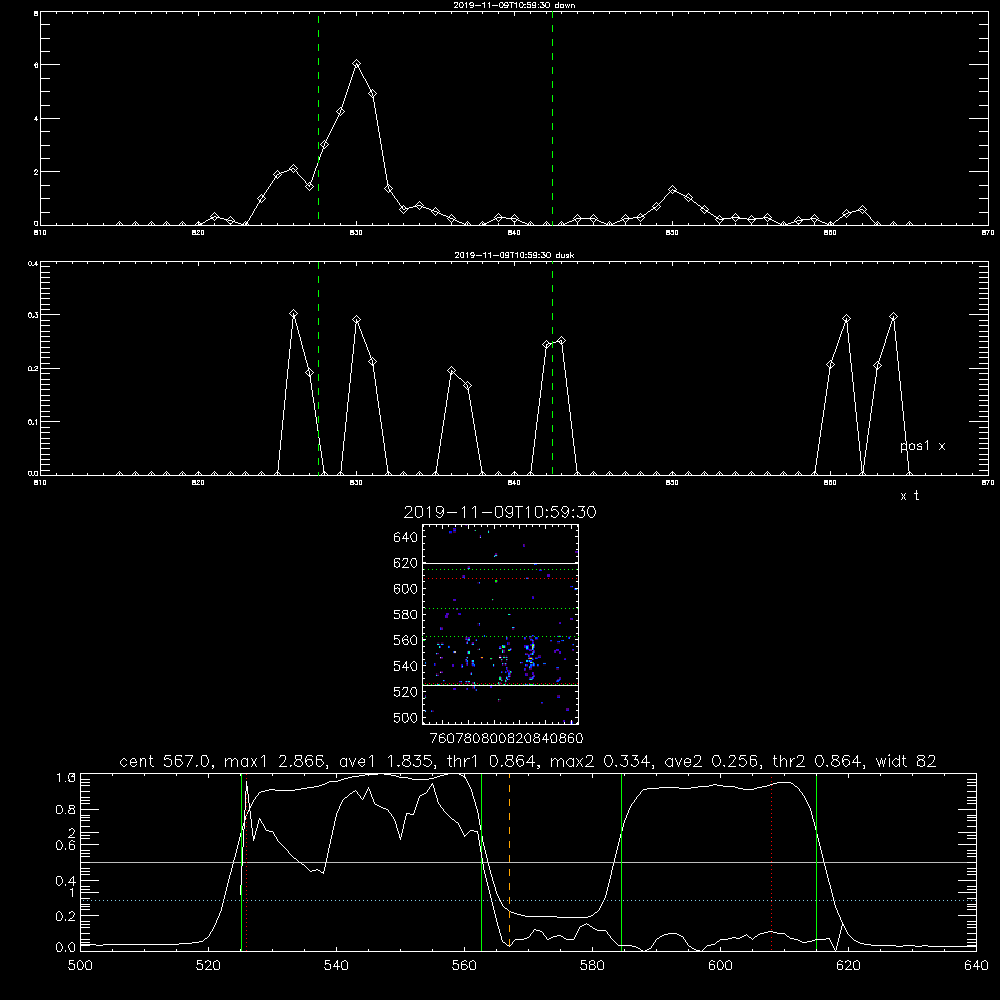Click the solid horizontal threshold line in bottom plot
This screenshot has width=1000, height=1000.
click(x=528, y=862)
